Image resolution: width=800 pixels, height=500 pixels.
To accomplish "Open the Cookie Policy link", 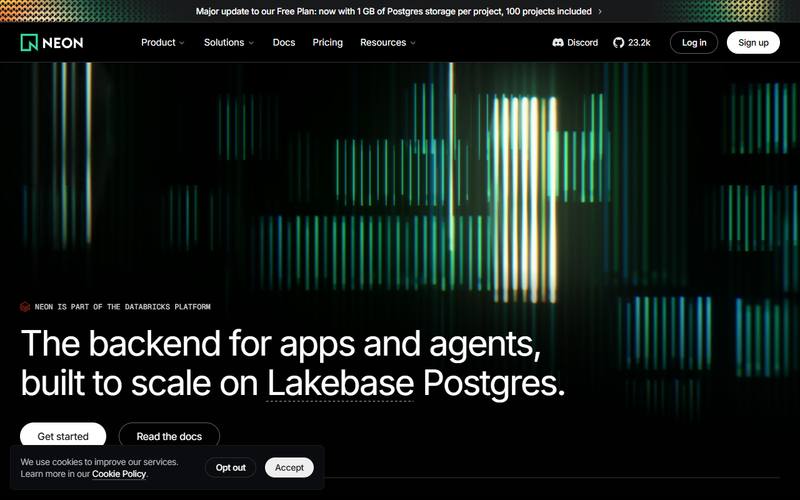I will pyautogui.click(x=119, y=474).
